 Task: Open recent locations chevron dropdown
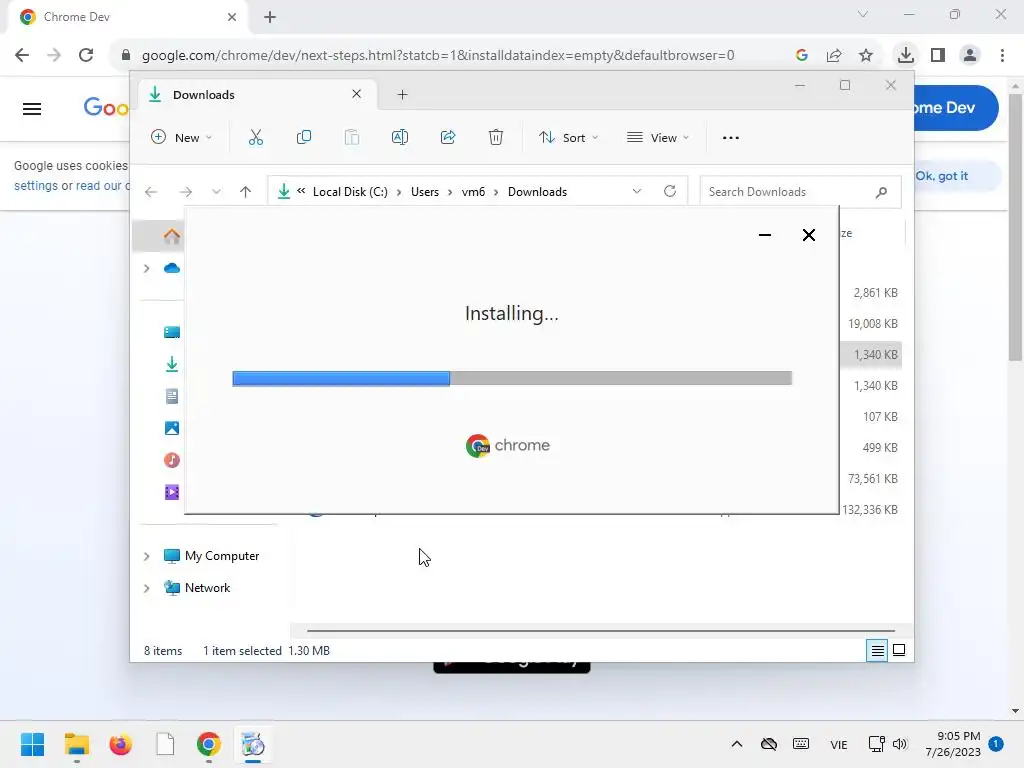(216, 192)
